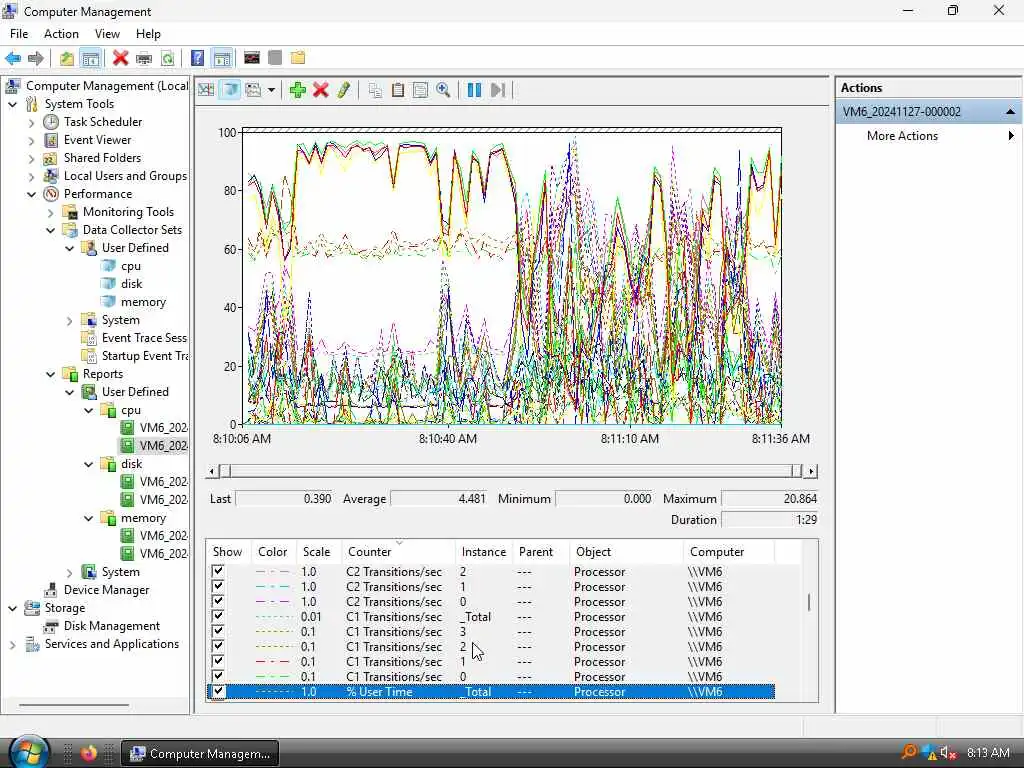
Task: Uncheck Show for C2 Transitions/sec instance 0
Action: 218,601
